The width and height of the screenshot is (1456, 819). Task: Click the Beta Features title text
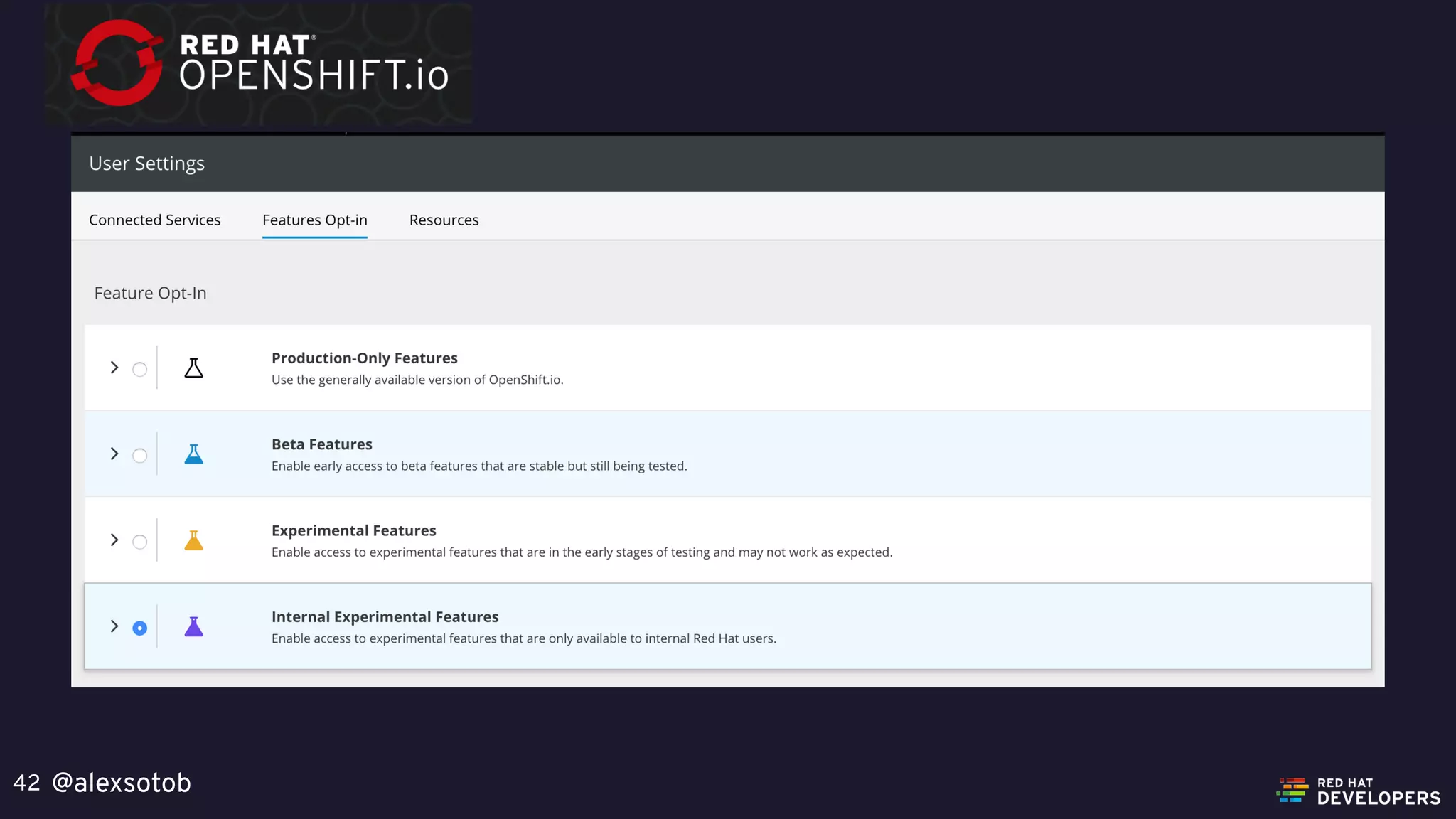pyautogui.click(x=321, y=444)
